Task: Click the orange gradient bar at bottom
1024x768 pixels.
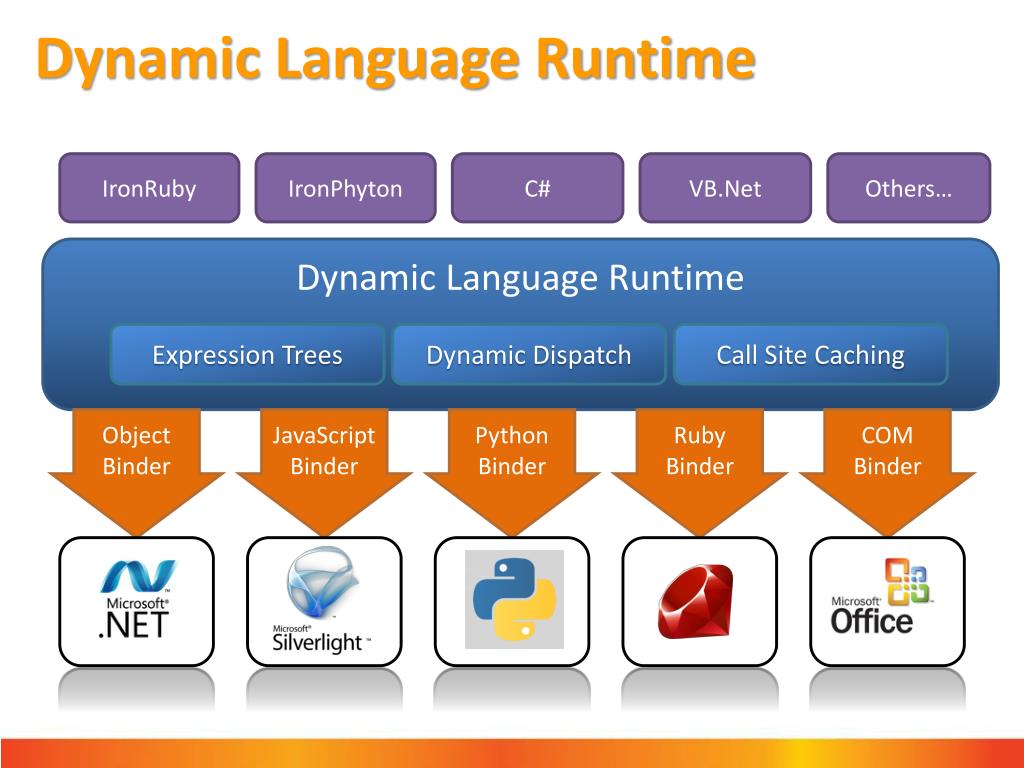Action: [512, 745]
